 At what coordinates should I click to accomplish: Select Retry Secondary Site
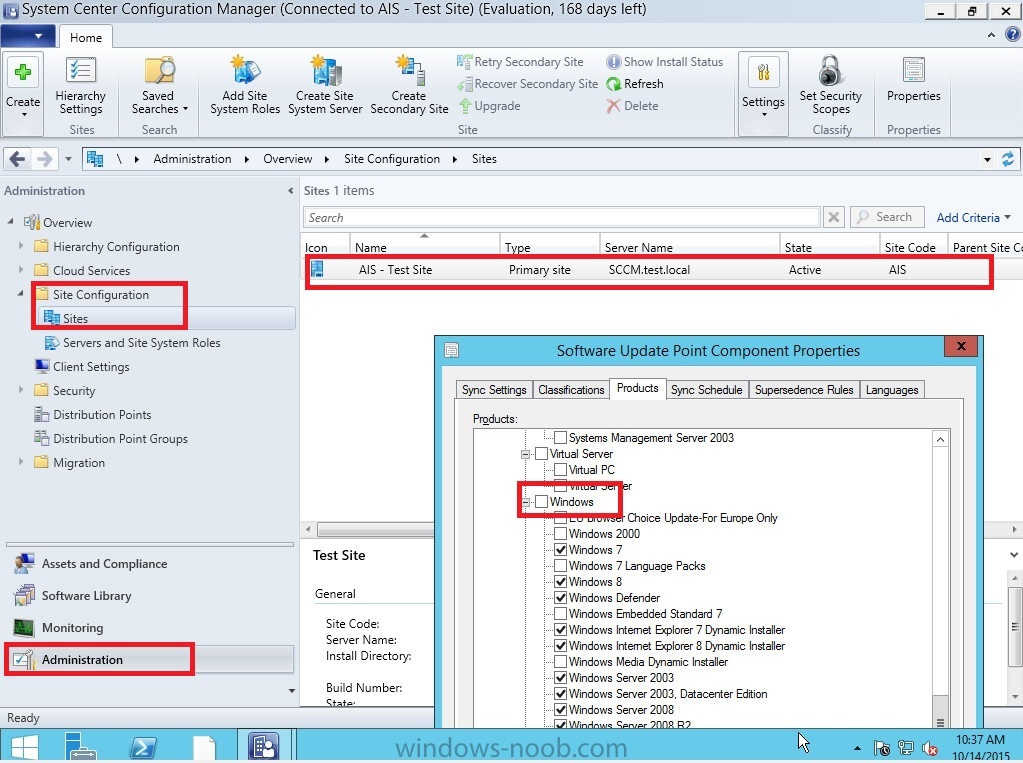pyautogui.click(x=520, y=62)
